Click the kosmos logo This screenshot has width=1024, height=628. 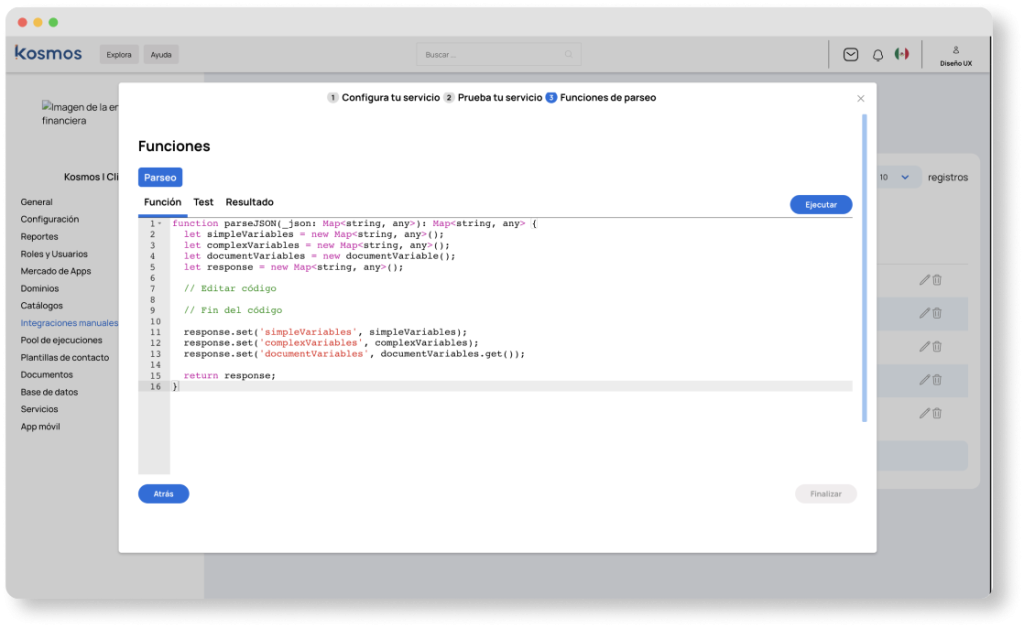pyautogui.click(x=48, y=53)
